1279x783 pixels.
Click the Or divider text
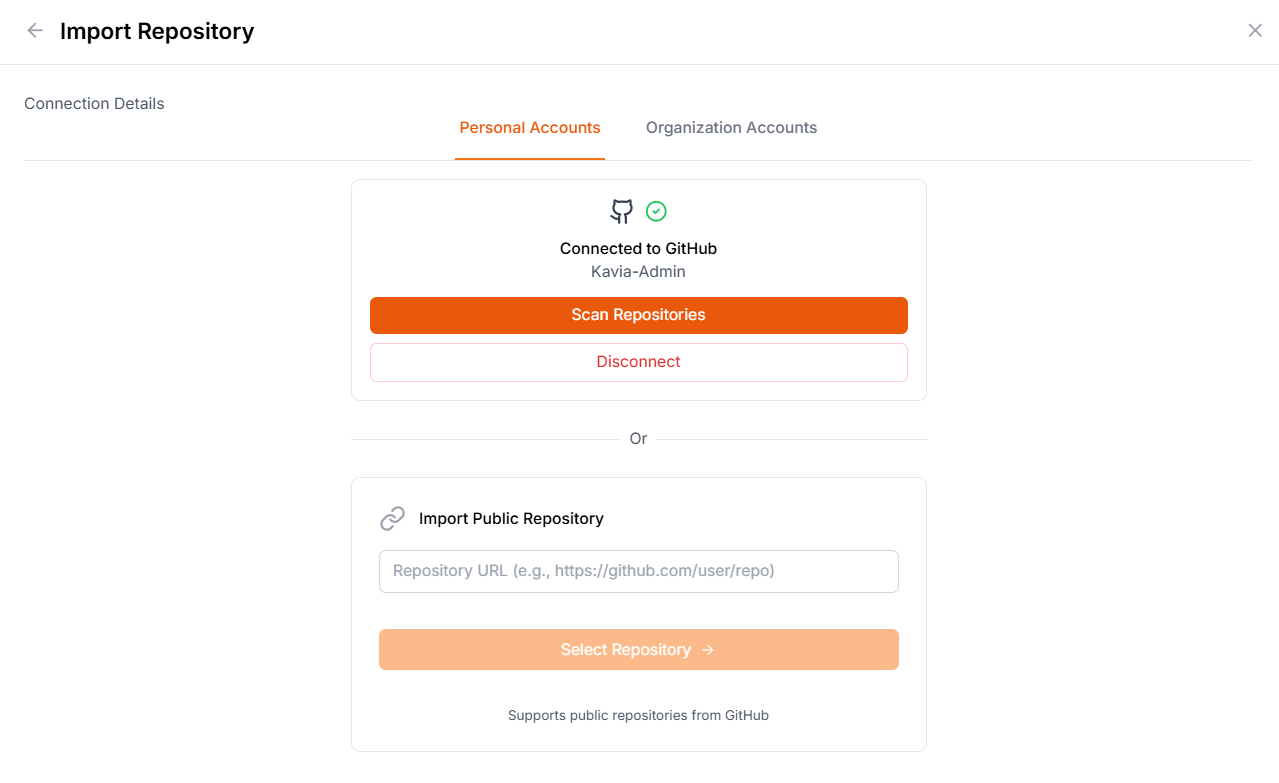point(638,439)
